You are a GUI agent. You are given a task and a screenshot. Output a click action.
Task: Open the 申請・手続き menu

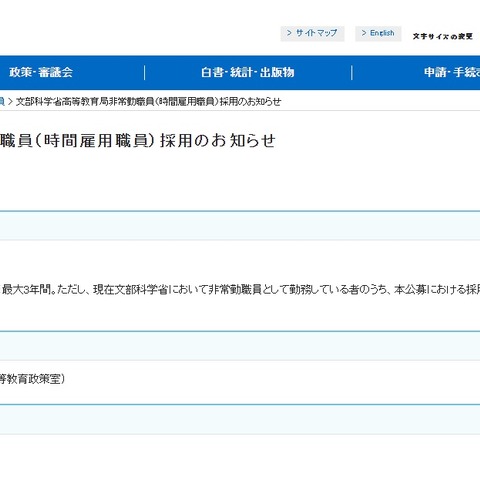[452, 72]
